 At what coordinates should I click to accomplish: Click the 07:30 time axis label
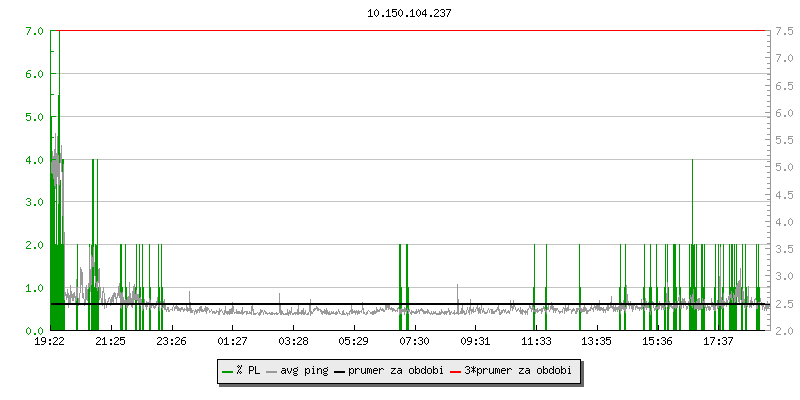point(415,342)
